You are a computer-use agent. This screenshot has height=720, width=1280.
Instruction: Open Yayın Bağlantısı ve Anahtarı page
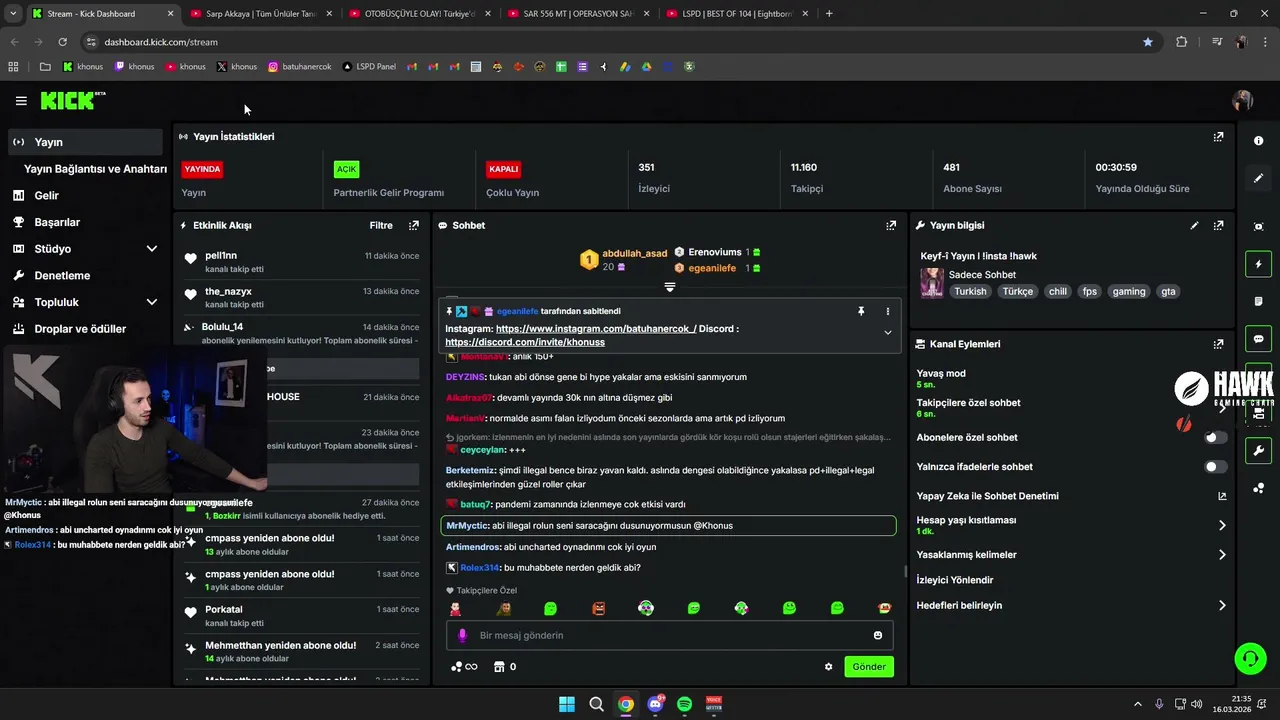click(x=95, y=169)
